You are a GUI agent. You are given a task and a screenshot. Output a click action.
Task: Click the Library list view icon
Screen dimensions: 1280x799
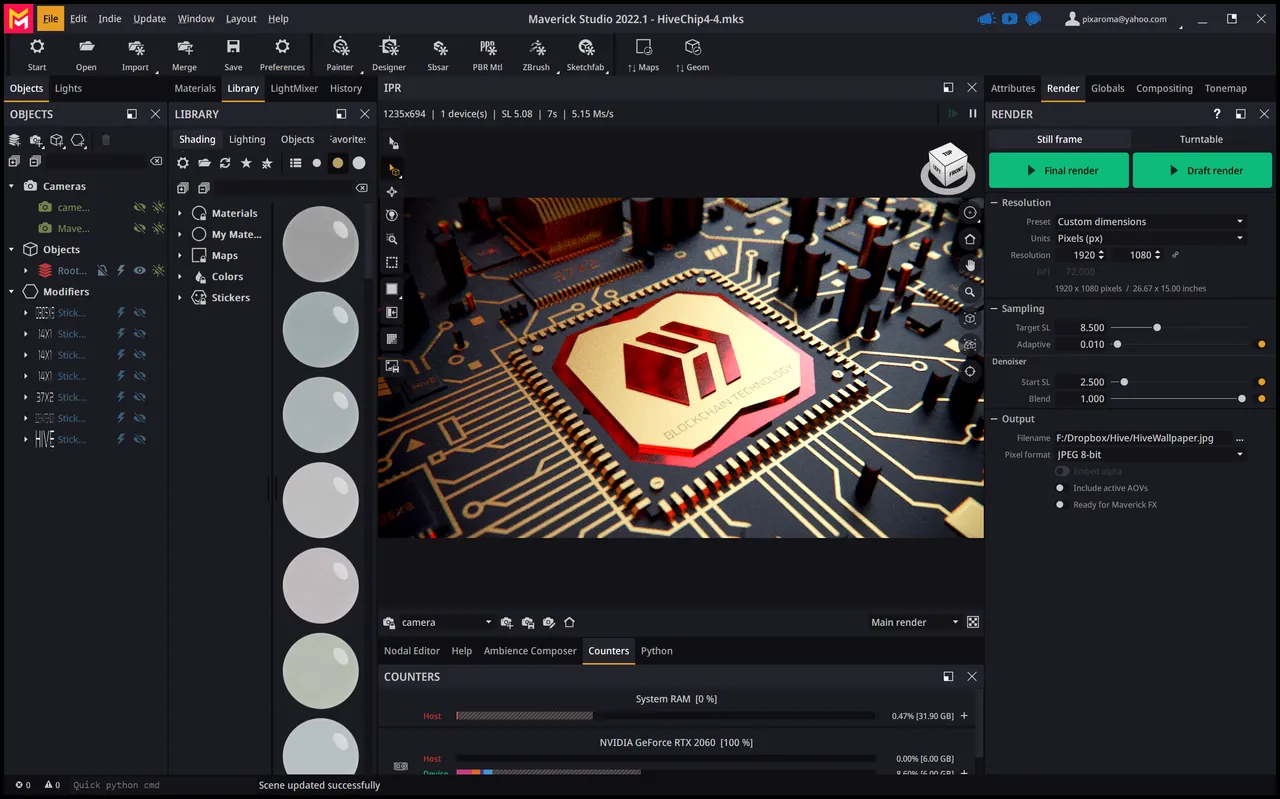(295, 163)
